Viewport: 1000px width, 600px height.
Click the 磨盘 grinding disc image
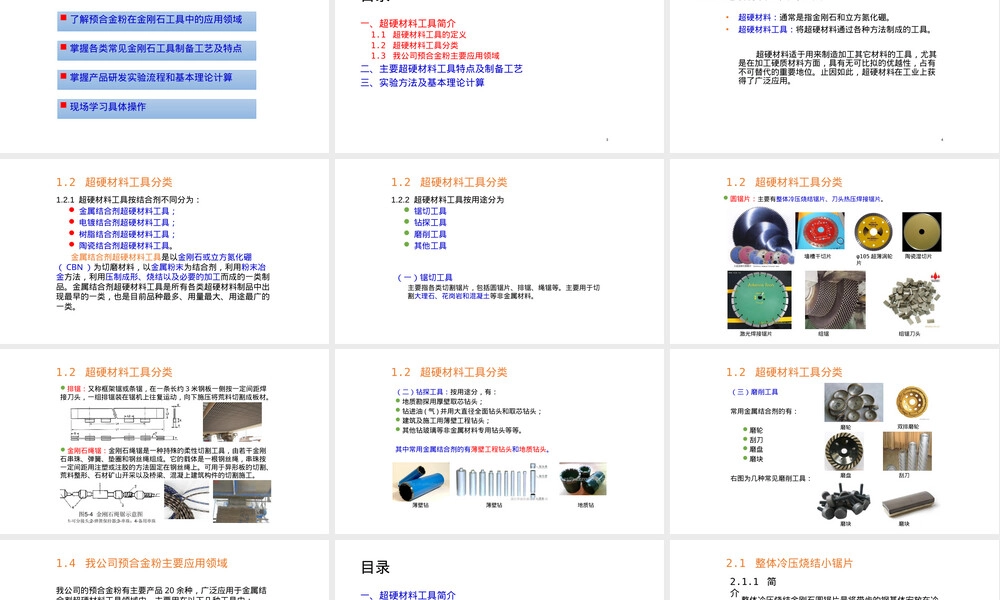(x=844, y=451)
